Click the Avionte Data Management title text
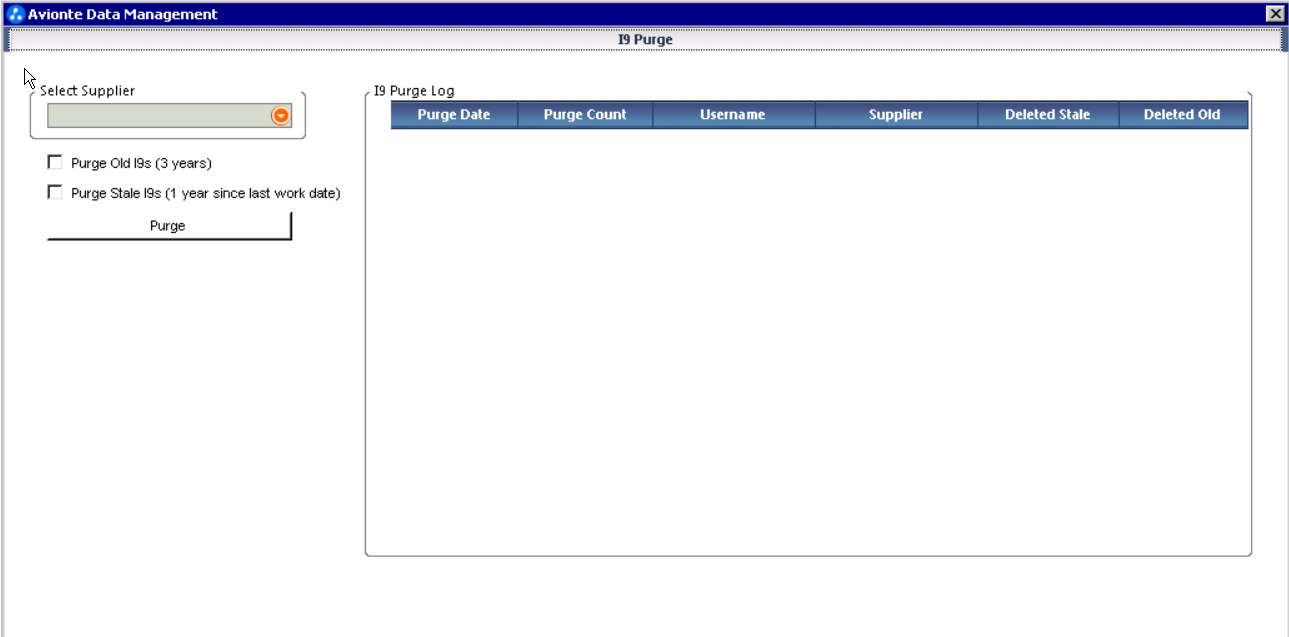The image size is (1289, 637). [122, 14]
